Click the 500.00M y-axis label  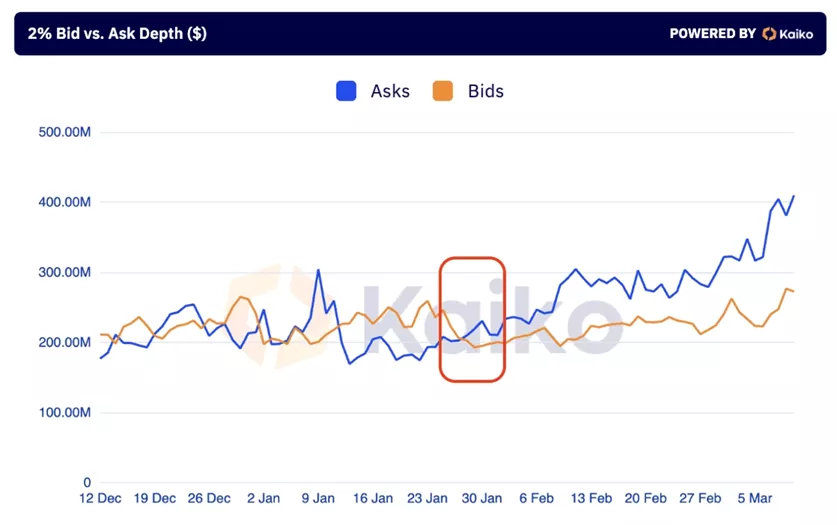pyautogui.click(x=66, y=133)
